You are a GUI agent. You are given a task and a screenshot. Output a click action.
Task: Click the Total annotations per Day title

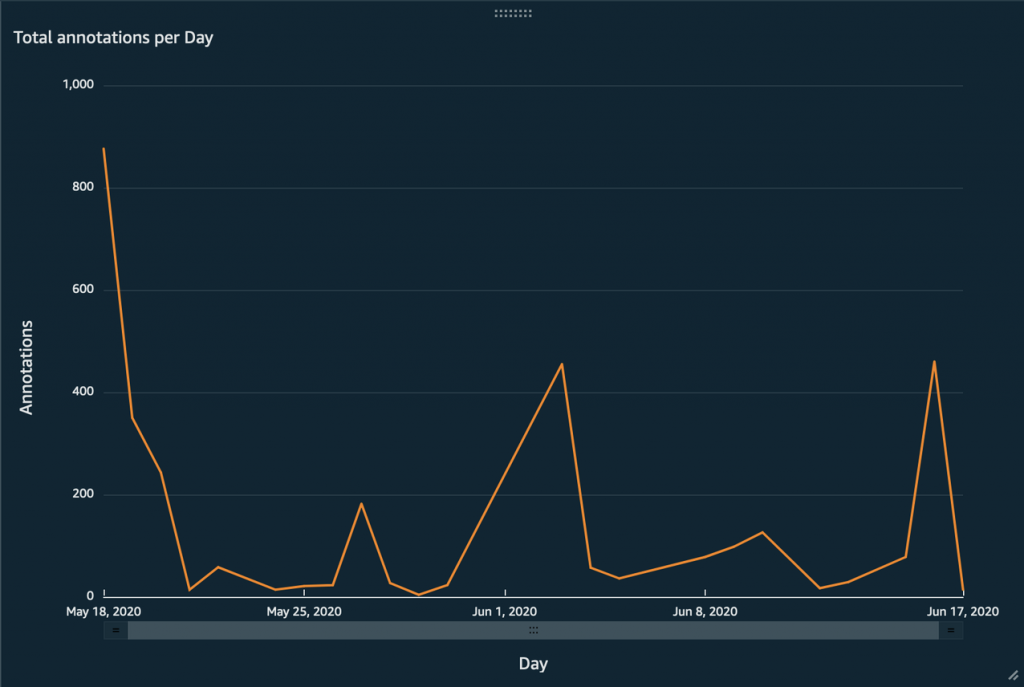coord(113,37)
